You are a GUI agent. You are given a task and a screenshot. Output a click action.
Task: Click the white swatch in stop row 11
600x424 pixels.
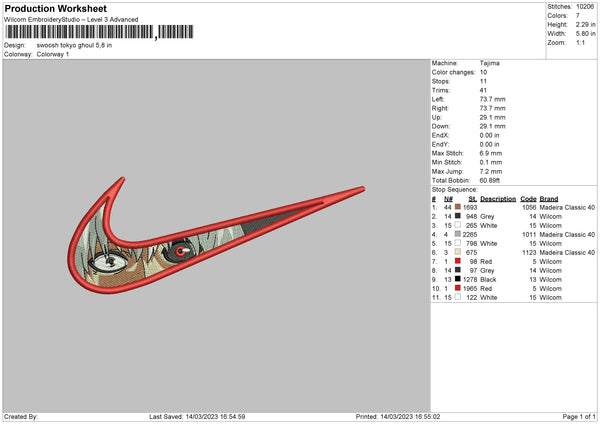click(458, 297)
